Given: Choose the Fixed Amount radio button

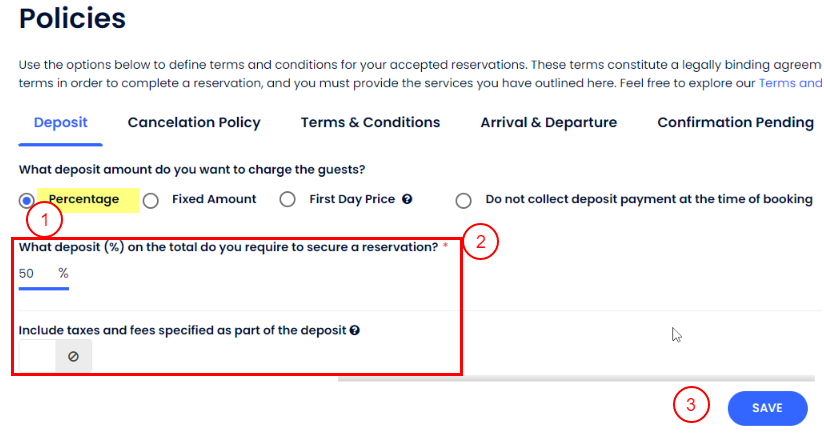Looking at the screenshot, I should tap(151, 200).
